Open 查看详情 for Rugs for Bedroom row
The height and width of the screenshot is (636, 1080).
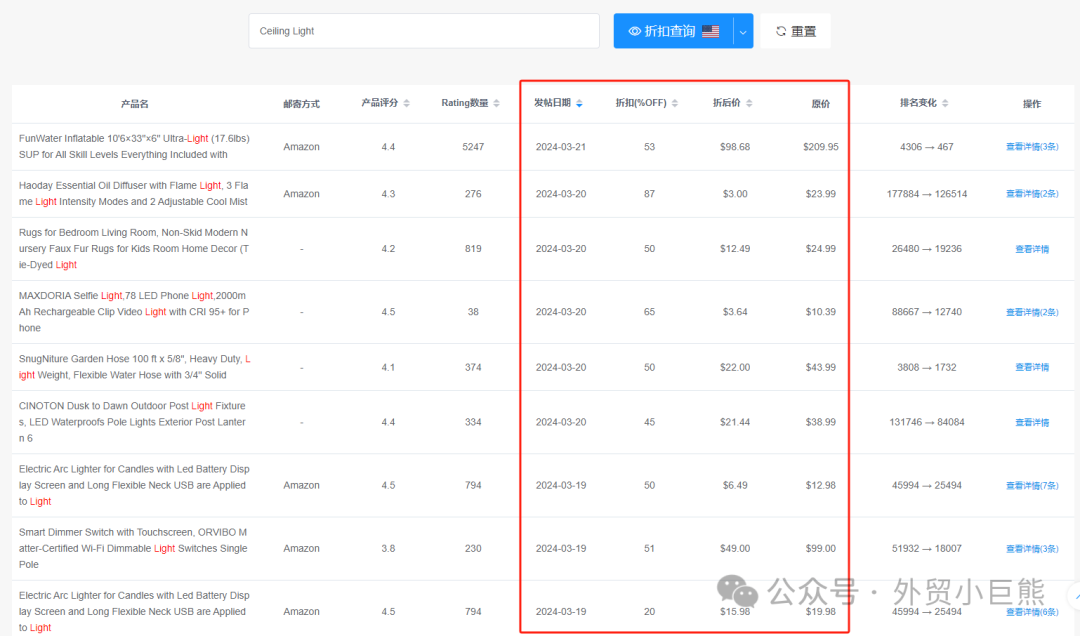pos(1032,249)
